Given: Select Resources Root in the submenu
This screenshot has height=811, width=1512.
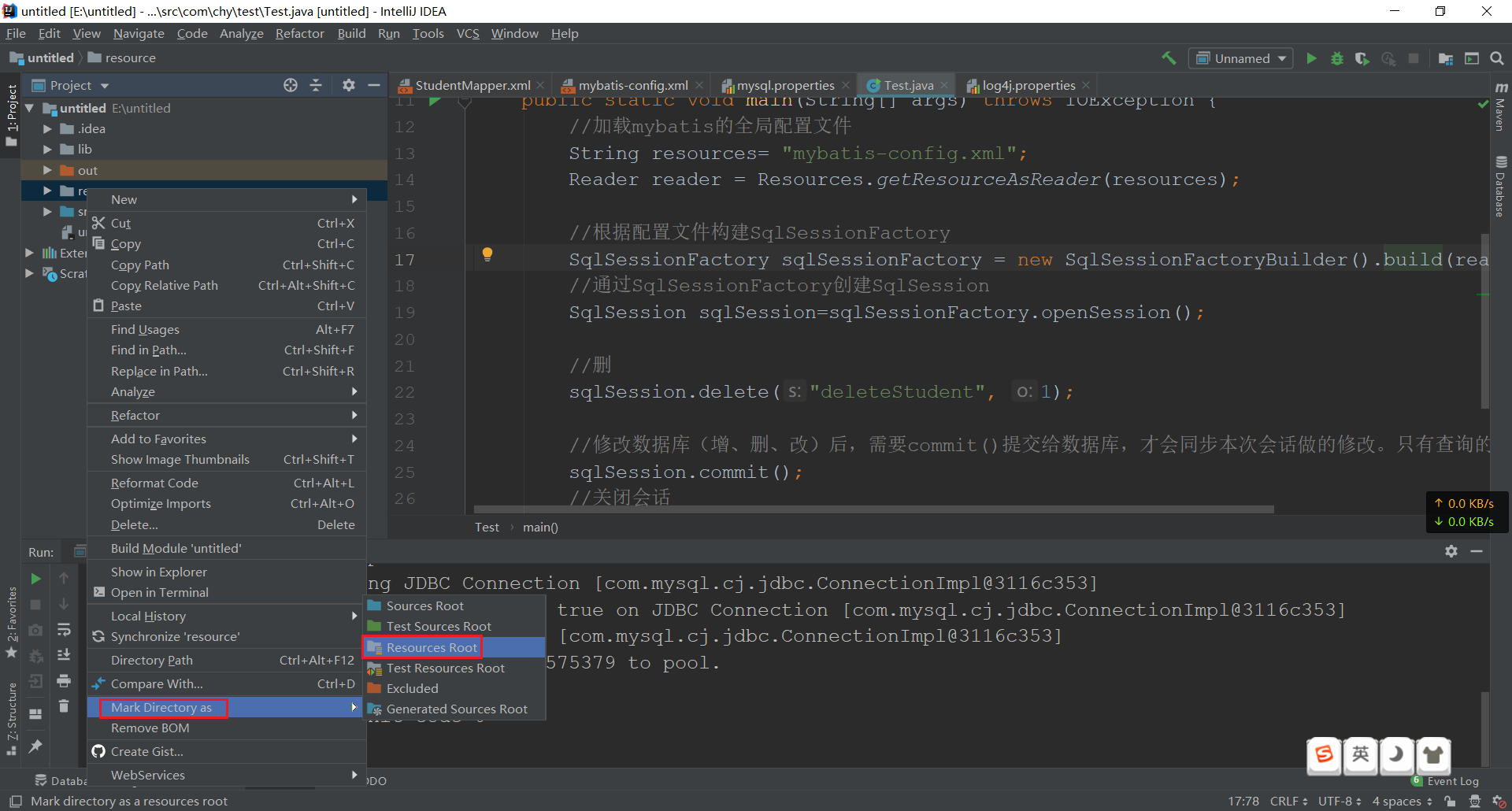Looking at the screenshot, I should [x=454, y=647].
